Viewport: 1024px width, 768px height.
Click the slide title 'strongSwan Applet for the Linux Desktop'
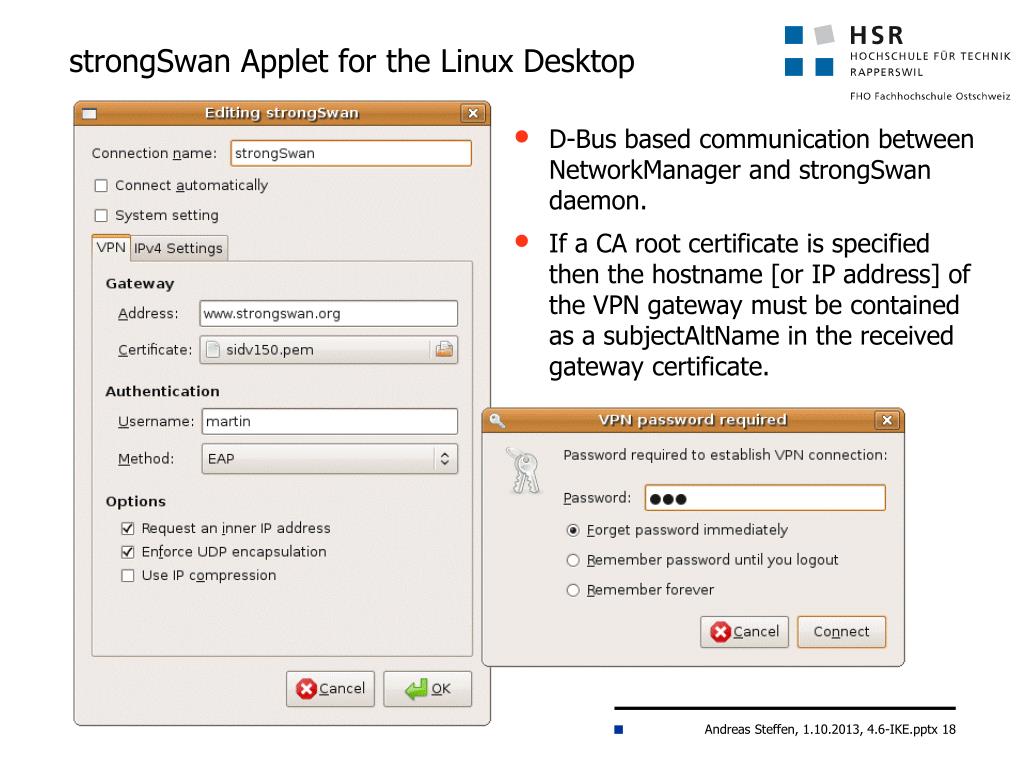coord(352,62)
